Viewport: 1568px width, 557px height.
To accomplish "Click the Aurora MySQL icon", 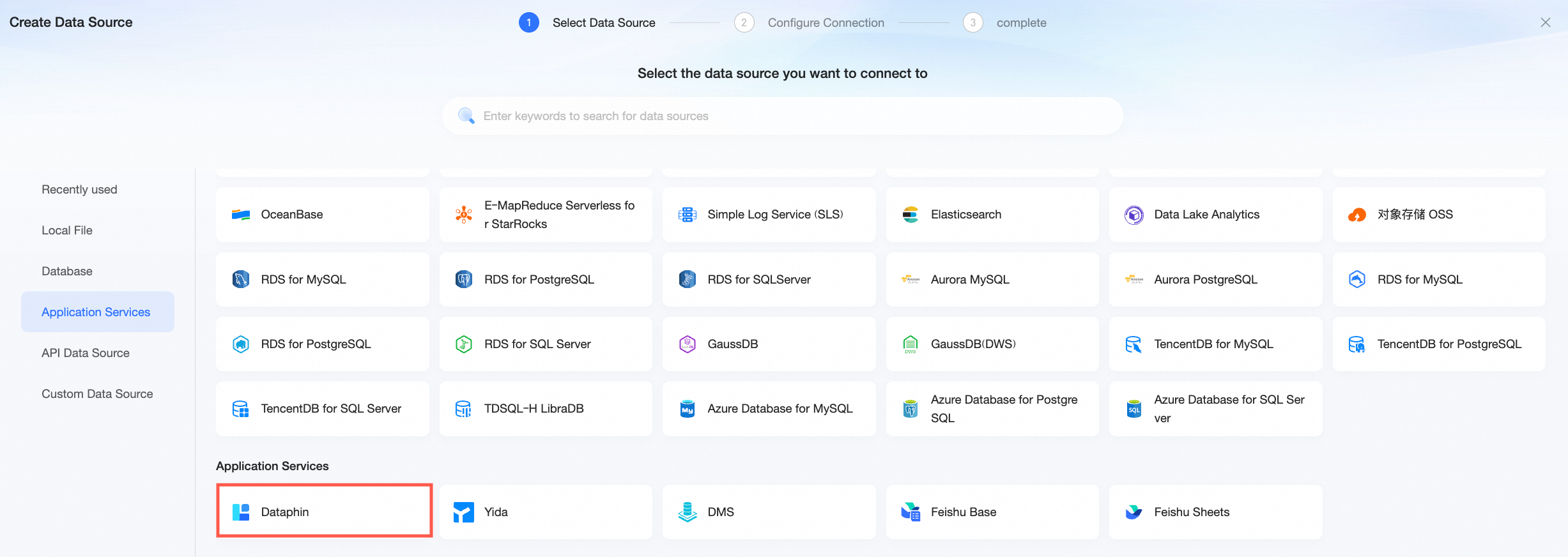I will point(911,279).
